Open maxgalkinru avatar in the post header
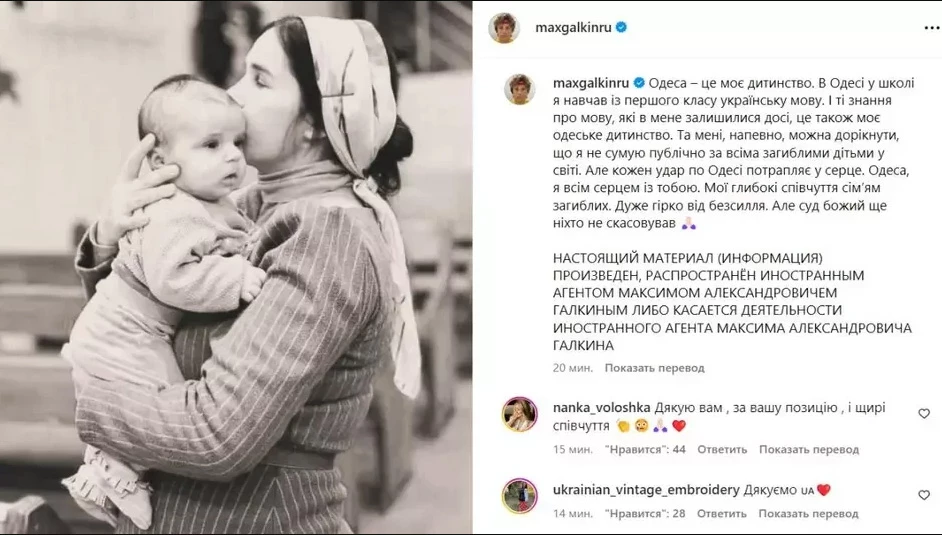 click(503, 28)
